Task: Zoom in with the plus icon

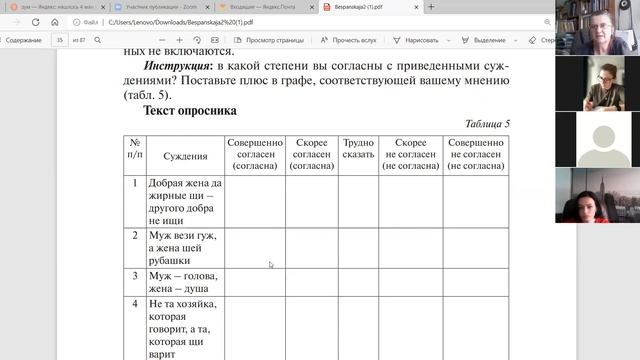Action: click(179, 40)
